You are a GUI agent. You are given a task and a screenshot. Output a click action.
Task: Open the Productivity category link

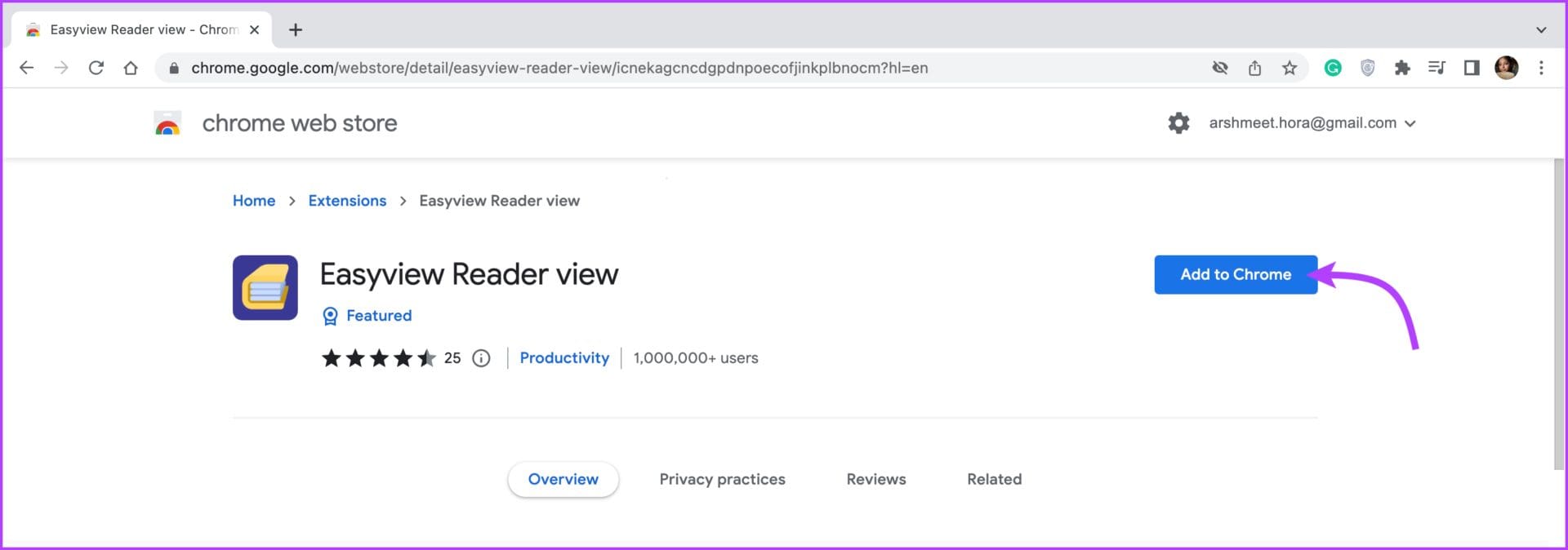(564, 358)
